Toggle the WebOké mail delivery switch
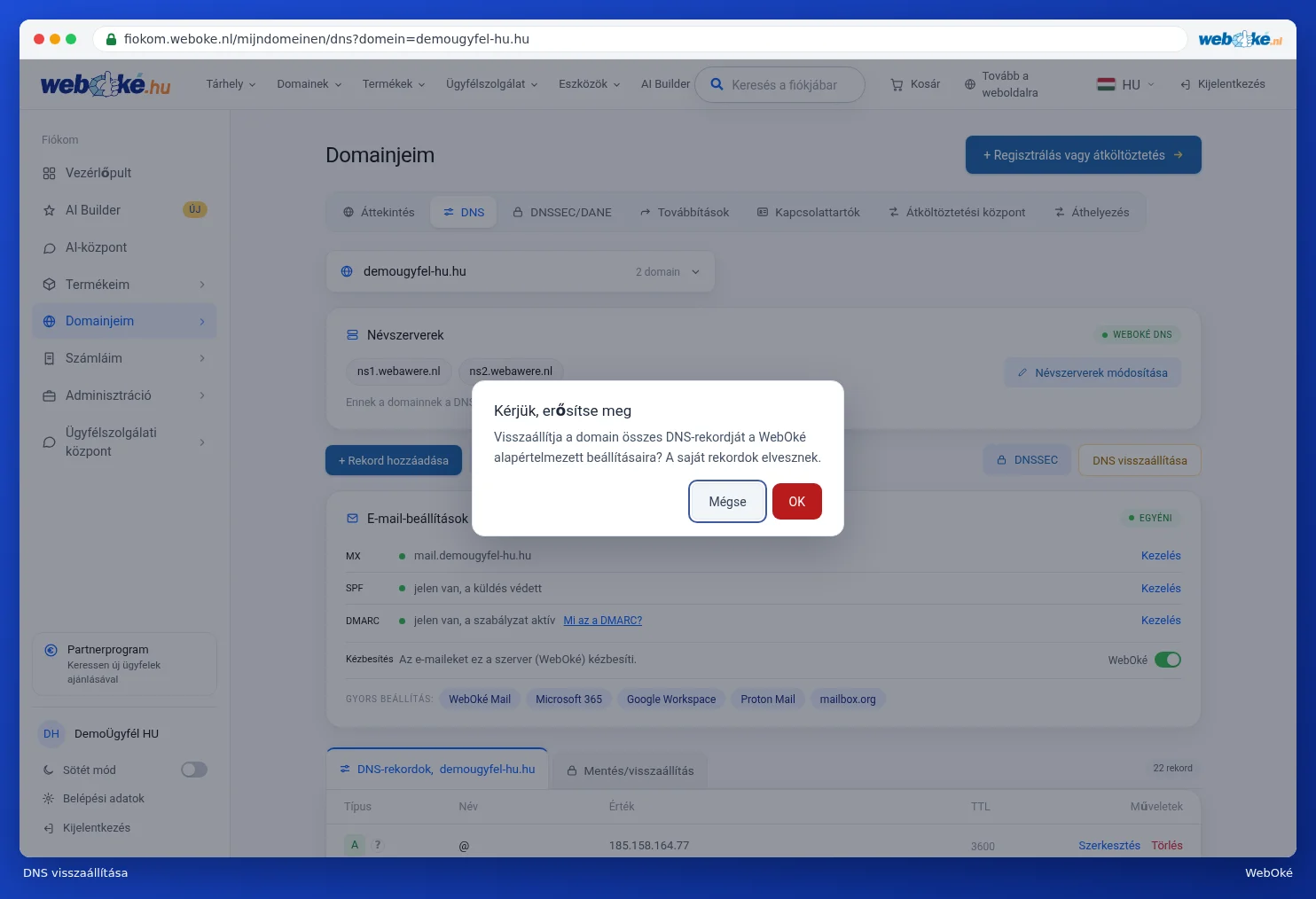 click(x=1168, y=660)
